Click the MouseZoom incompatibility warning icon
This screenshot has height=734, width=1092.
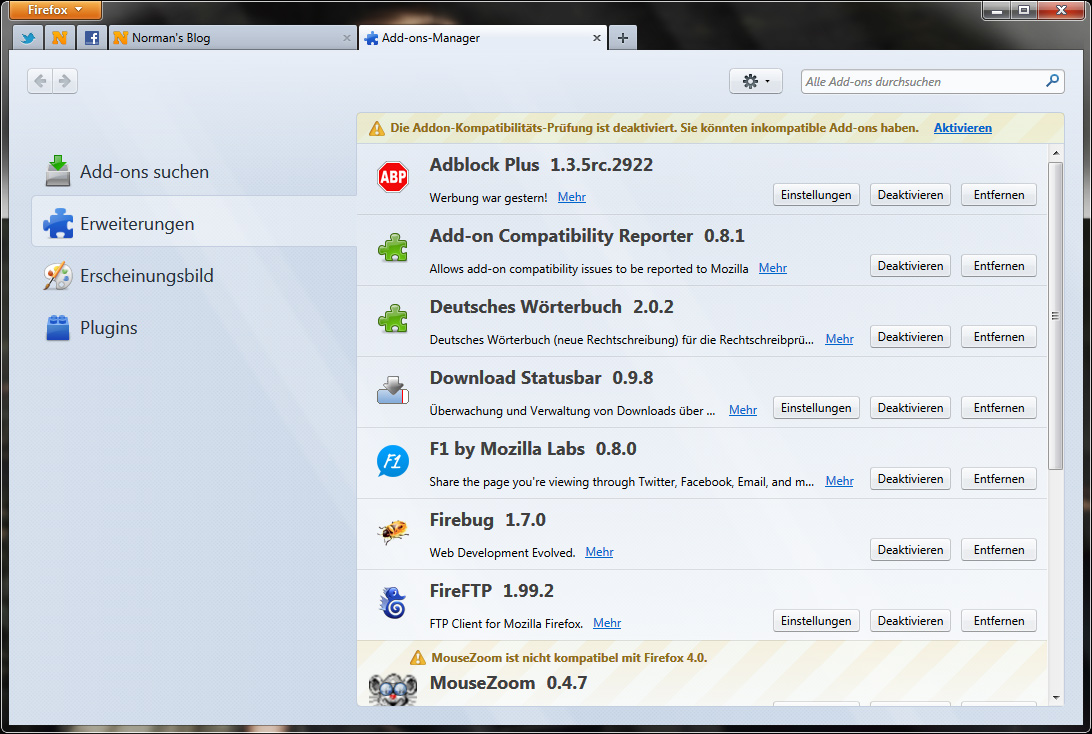tap(418, 657)
